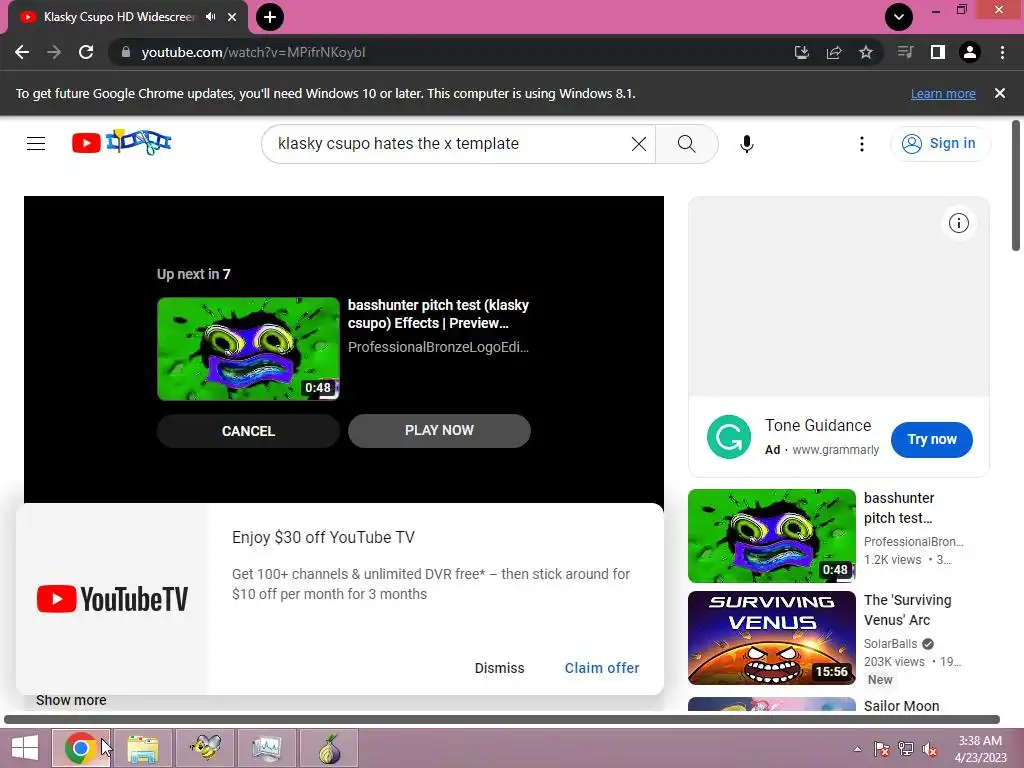Go back using browser back arrow
The width and height of the screenshot is (1024, 768).
(x=22, y=52)
